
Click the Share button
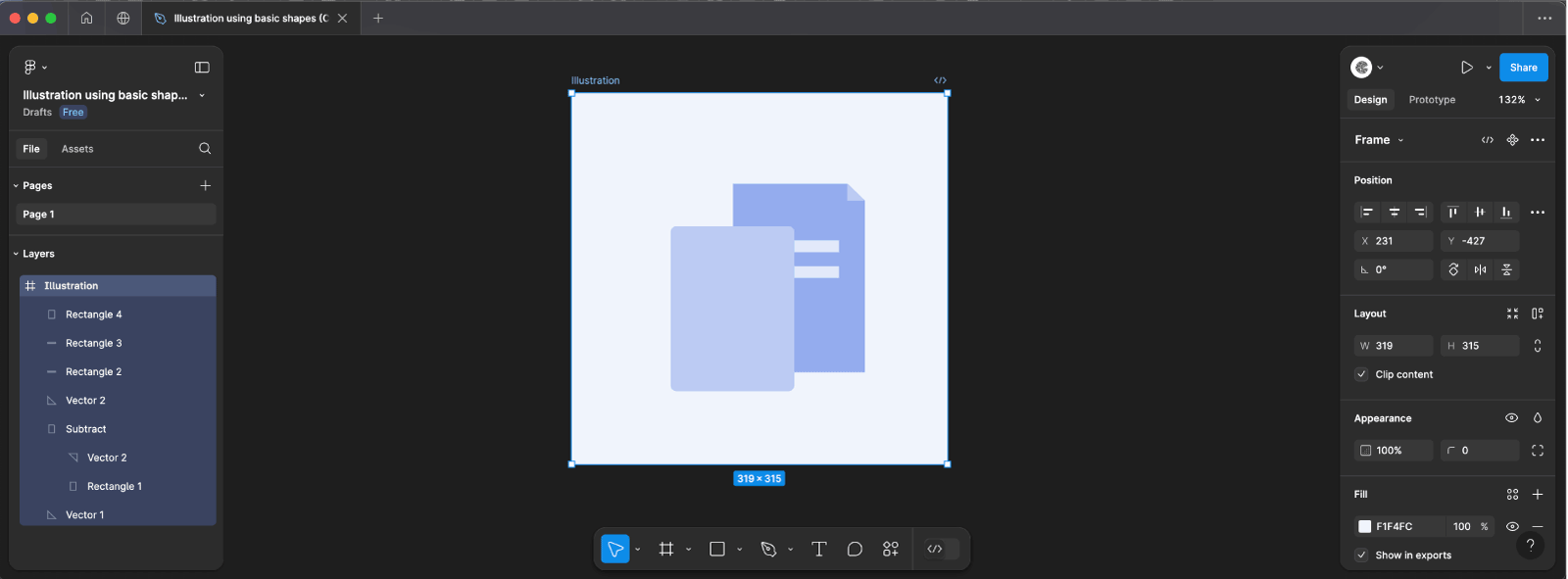[x=1523, y=68]
